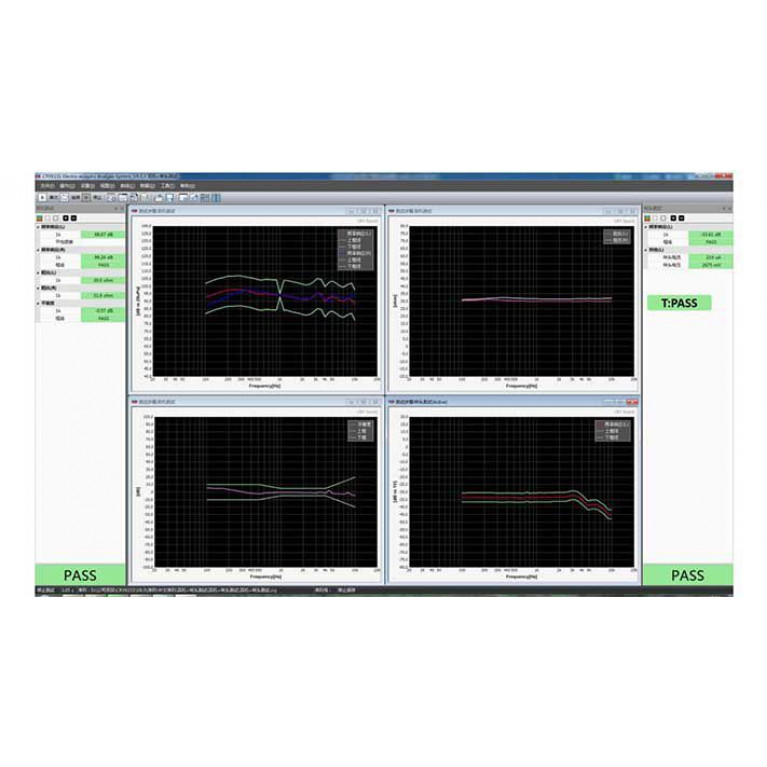Click the document icon third in the second toolbar group
The width and height of the screenshot is (767, 767).
click(135, 198)
